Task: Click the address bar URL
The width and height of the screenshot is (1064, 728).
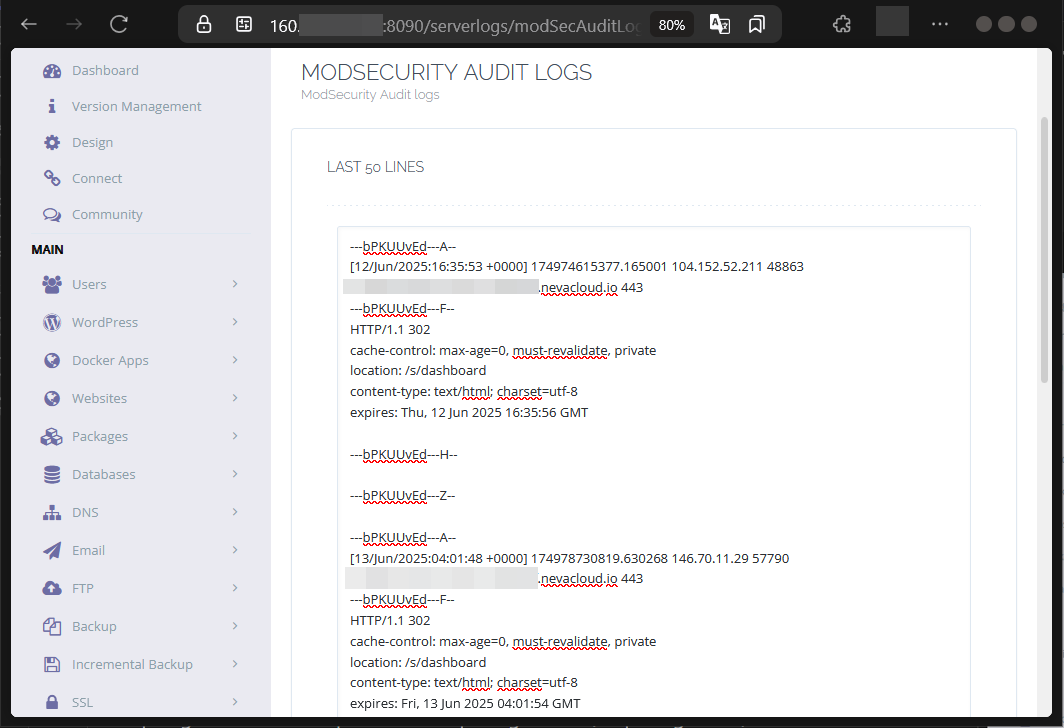Action: click(x=455, y=26)
